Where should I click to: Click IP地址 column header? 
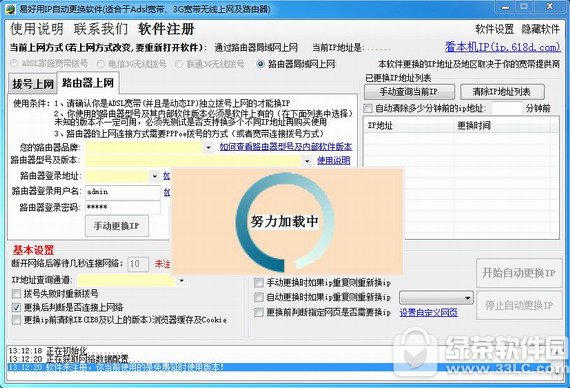point(409,125)
